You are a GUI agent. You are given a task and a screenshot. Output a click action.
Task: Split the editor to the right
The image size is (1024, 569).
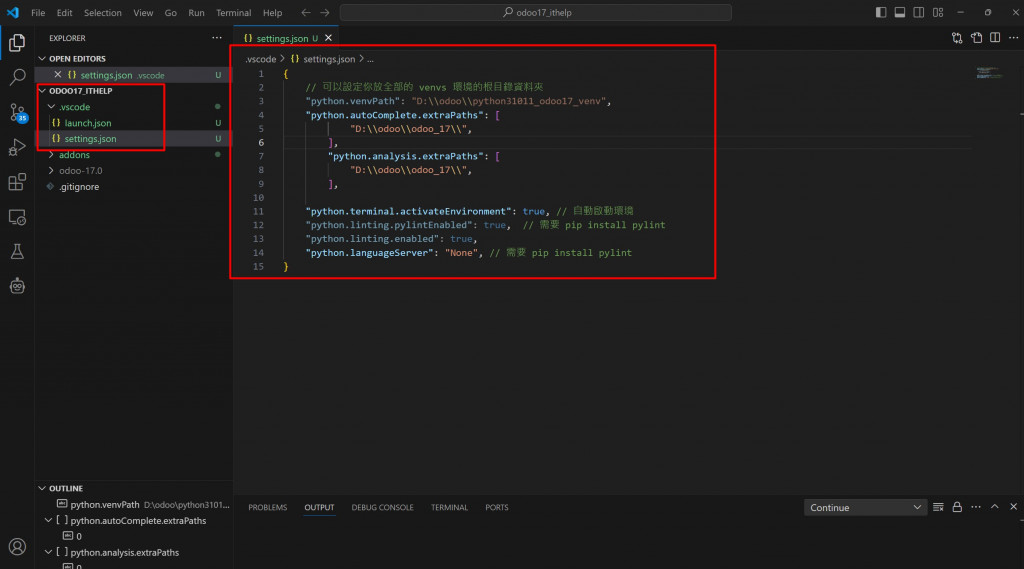click(x=995, y=38)
